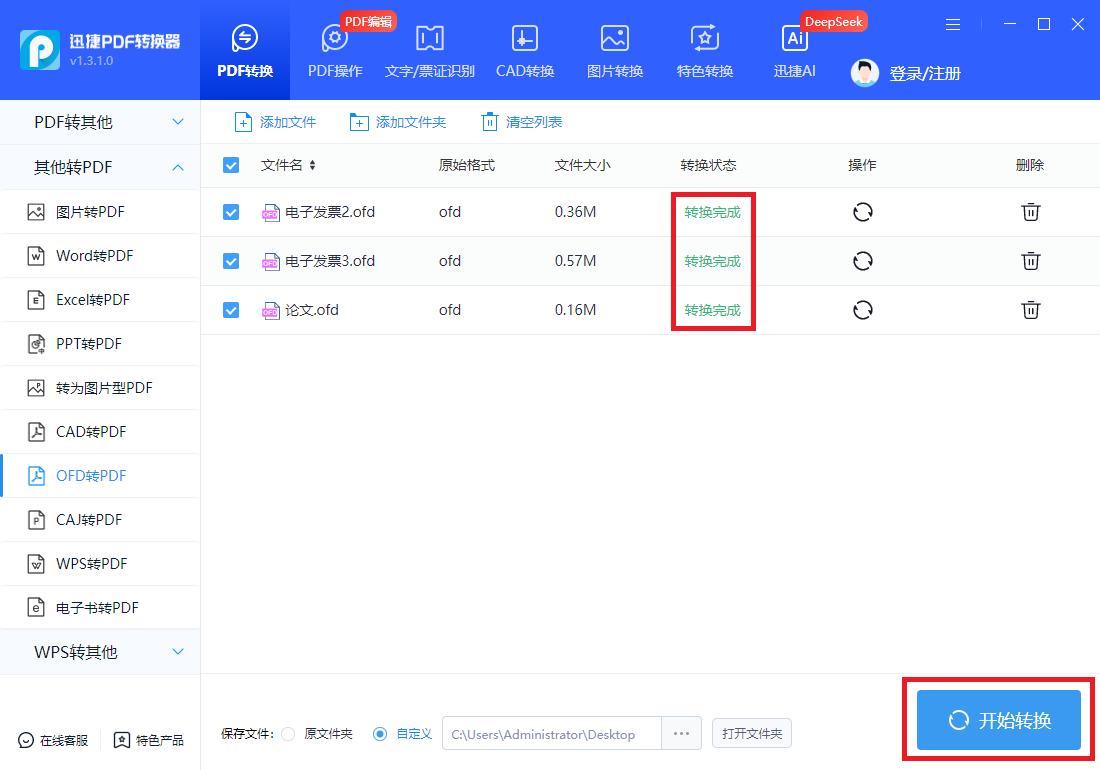Open the PDF操作 module

pyautogui.click(x=334, y=50)
